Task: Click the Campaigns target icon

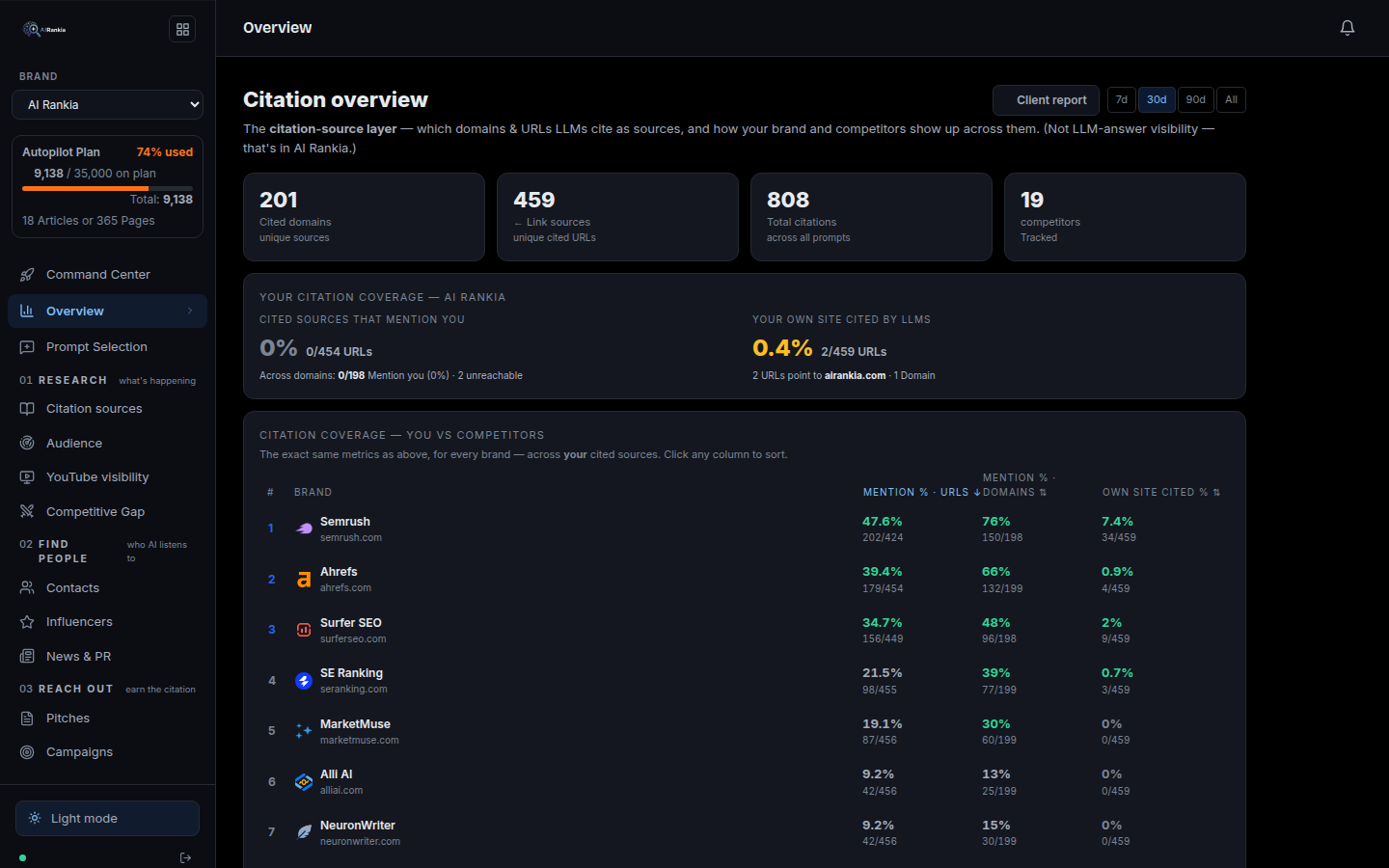Action: (x=27, y=752)
